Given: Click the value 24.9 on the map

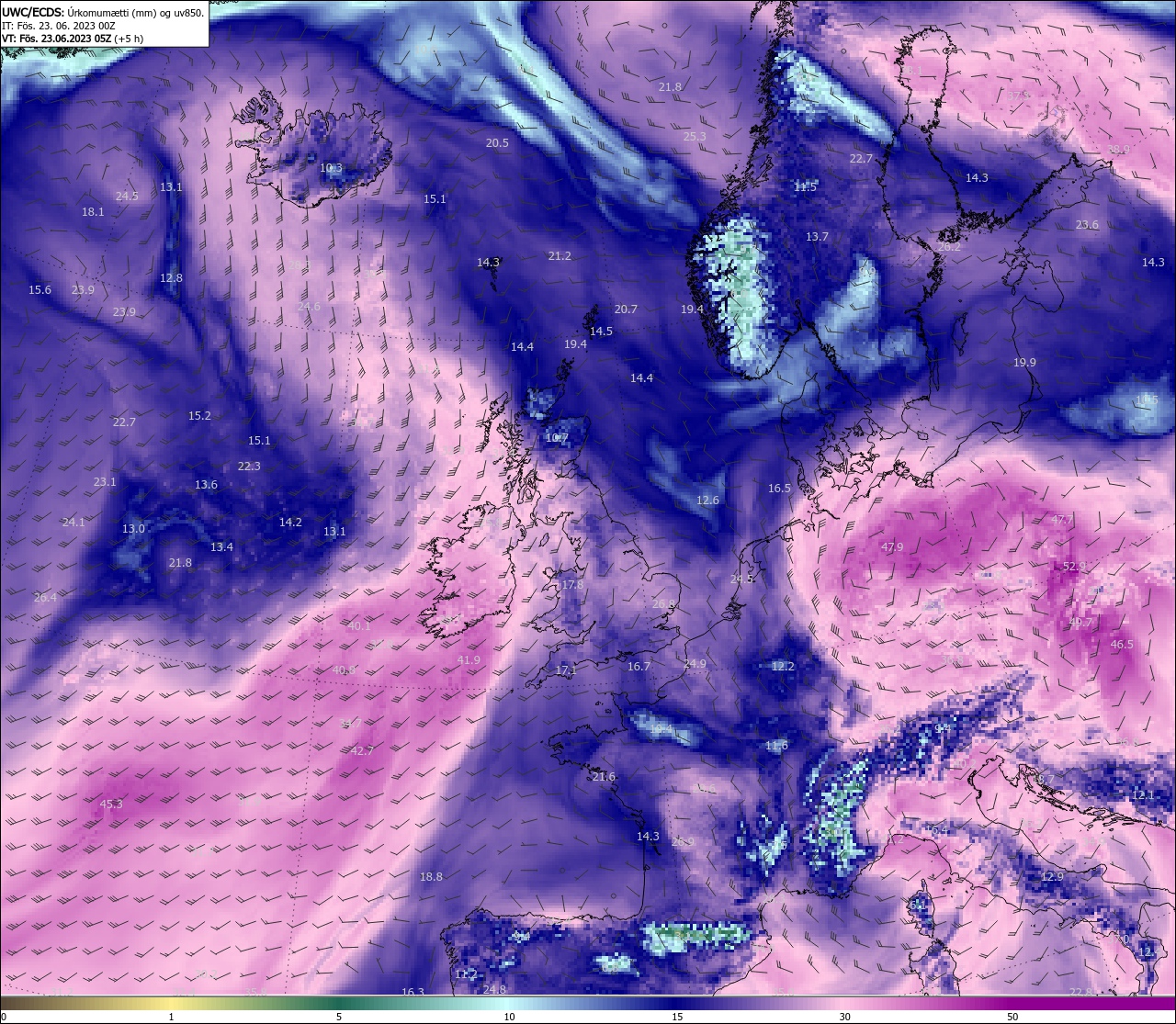Looking at the screenshot, I should pos(695,664).
